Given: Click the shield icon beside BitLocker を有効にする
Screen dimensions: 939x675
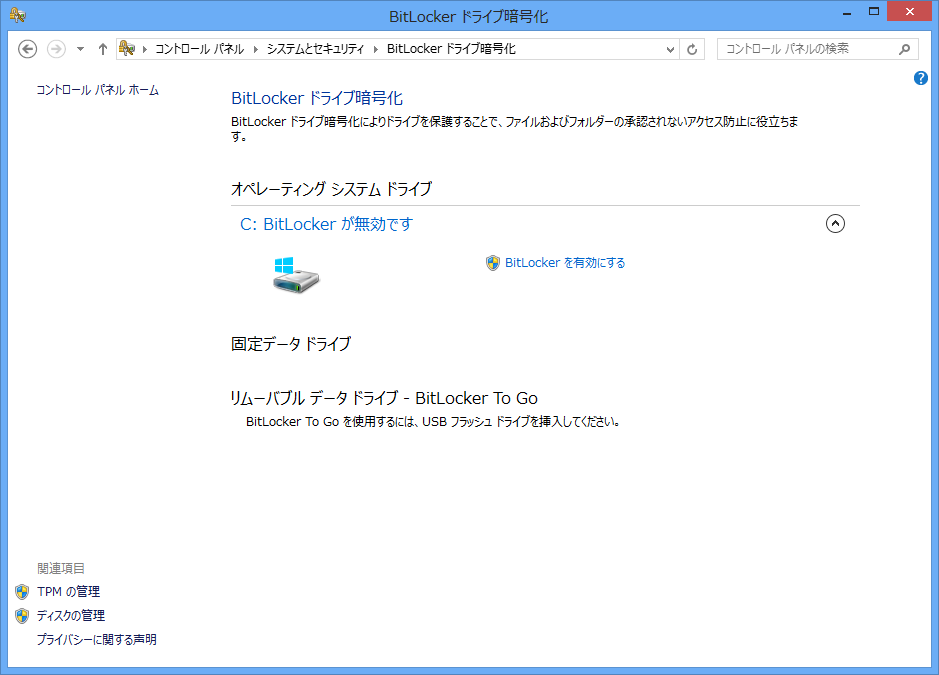Looking at the screenshot, I should (x=492, y=263).
